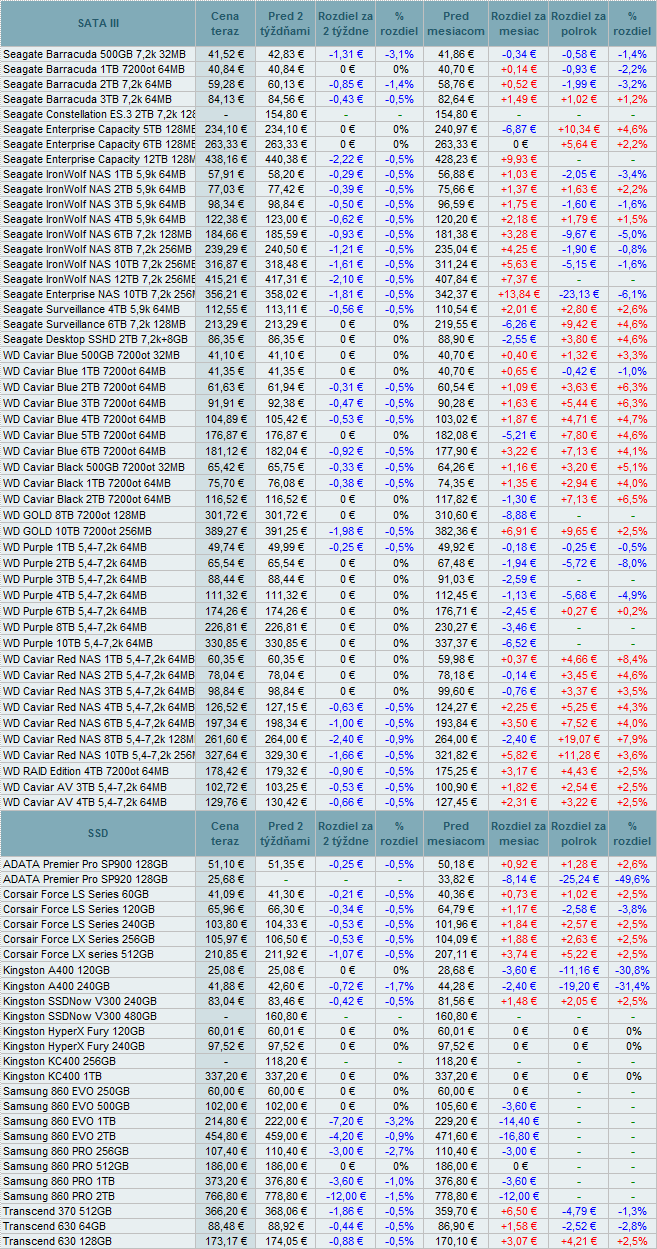Select "Kingston HyperX Fury 120GB"
Screen dimensions: 657x1249
pyautogui.click(x=74, y=1031)
